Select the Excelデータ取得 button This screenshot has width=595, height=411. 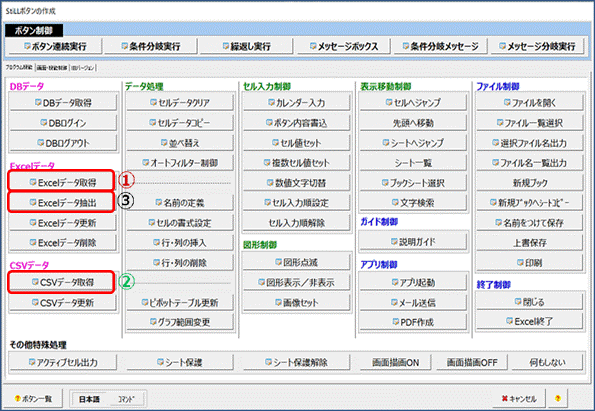[62, 183]
